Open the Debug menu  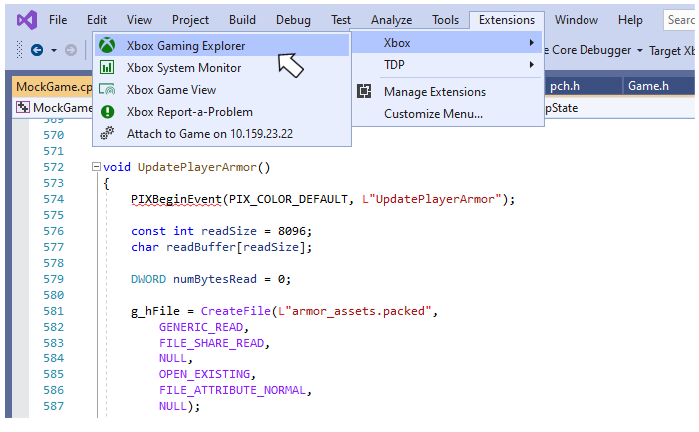(x=293, y=20)
